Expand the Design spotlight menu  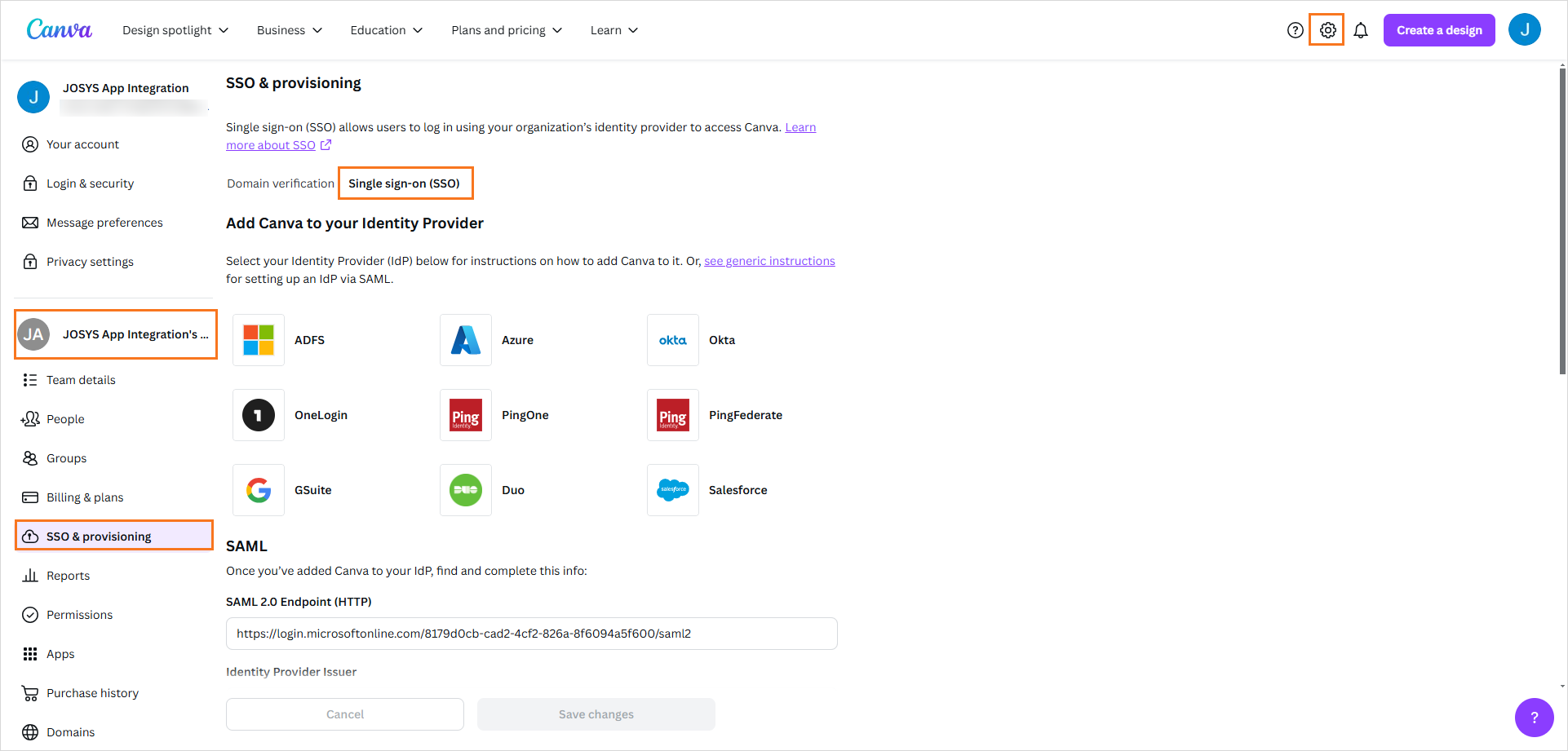[175, 30]
